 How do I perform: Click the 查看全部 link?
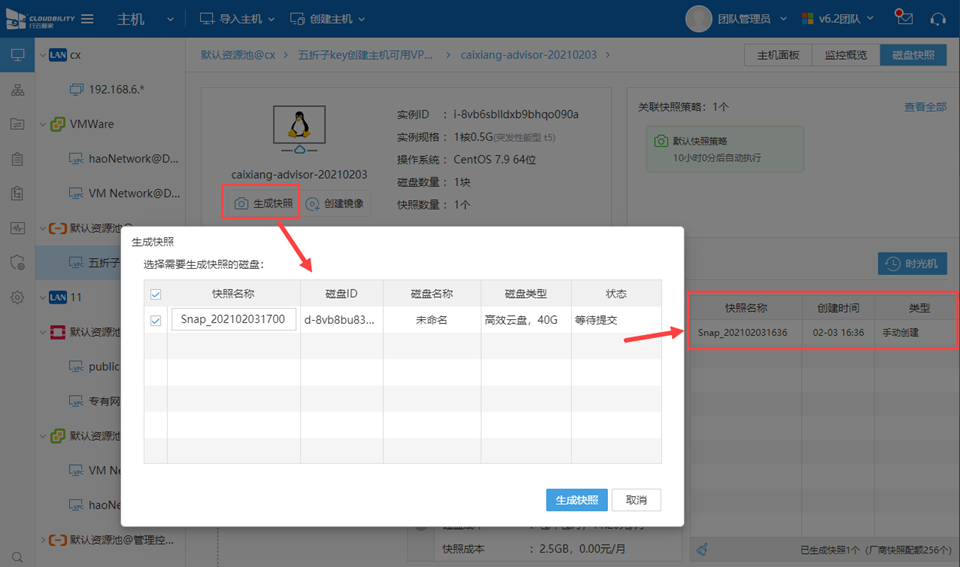coord(924,107)
